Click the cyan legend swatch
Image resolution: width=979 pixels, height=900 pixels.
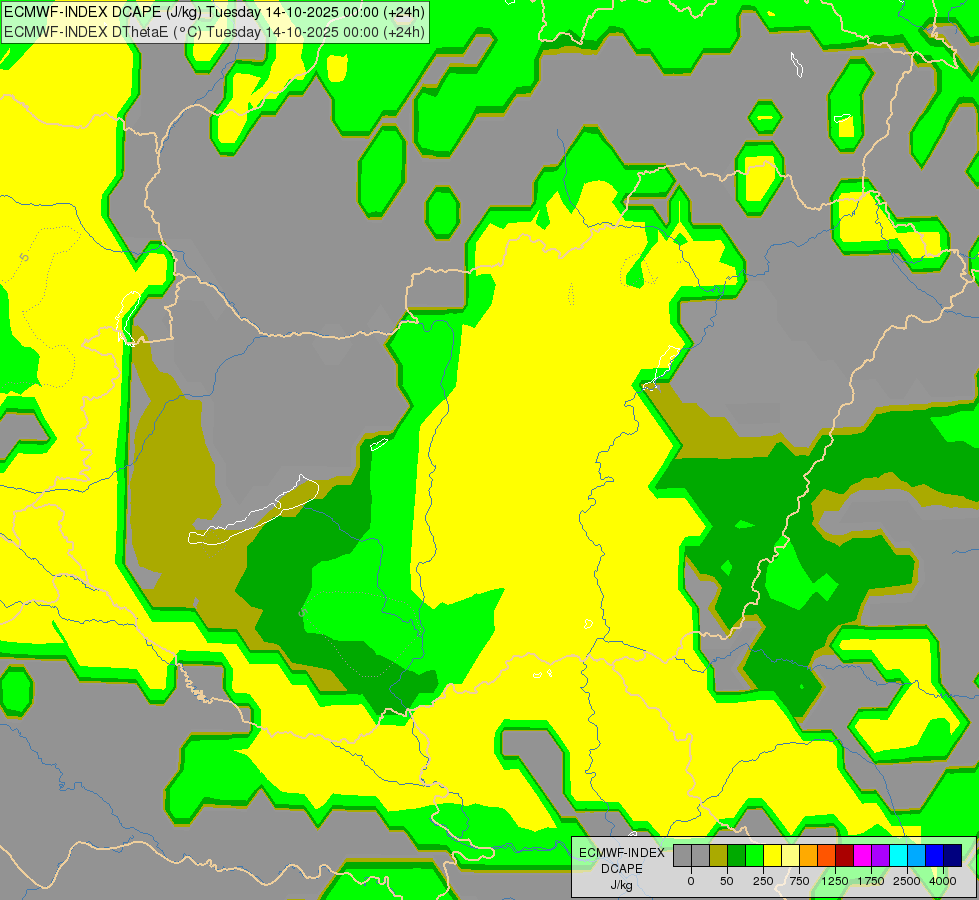tap(898, 856)
